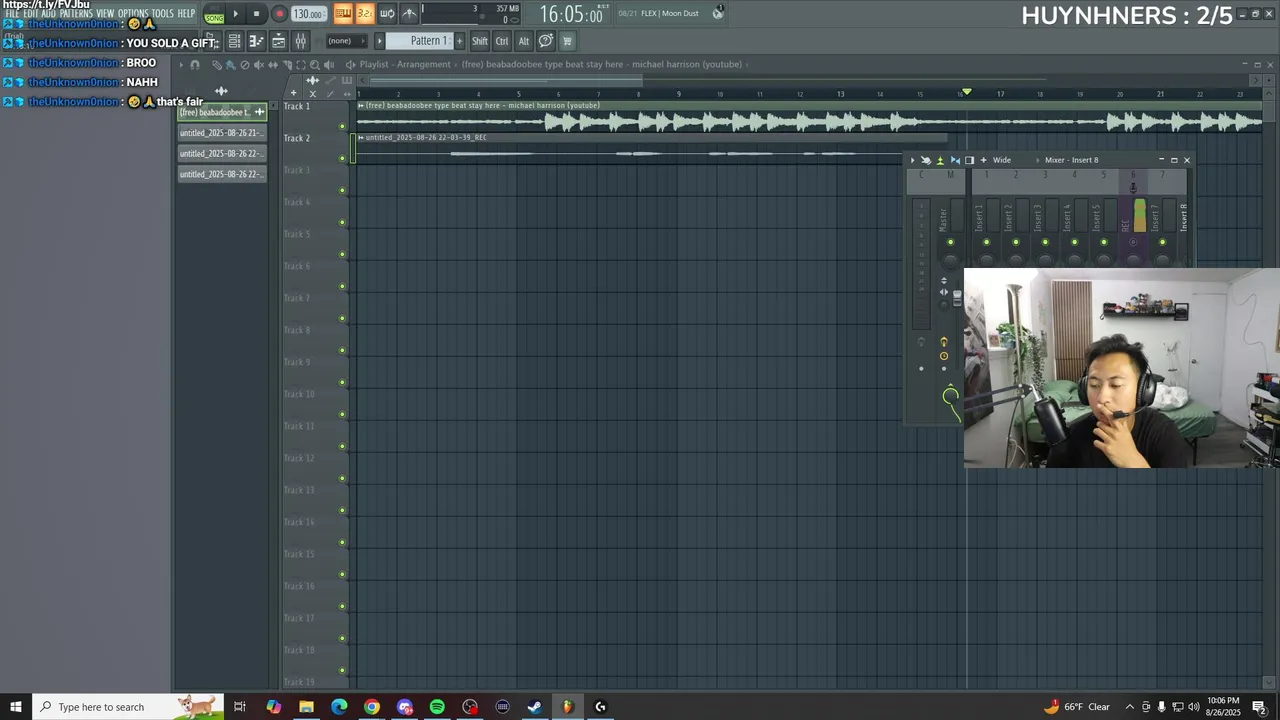Toggle the metronome icon in transport bar
Image resolution: width=1280 pixels, height=720 pixels.
point(409,13)
